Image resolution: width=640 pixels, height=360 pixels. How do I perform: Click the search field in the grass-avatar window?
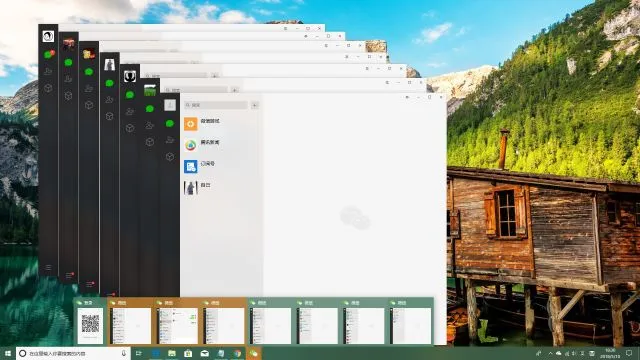click(x=196, y=90)
